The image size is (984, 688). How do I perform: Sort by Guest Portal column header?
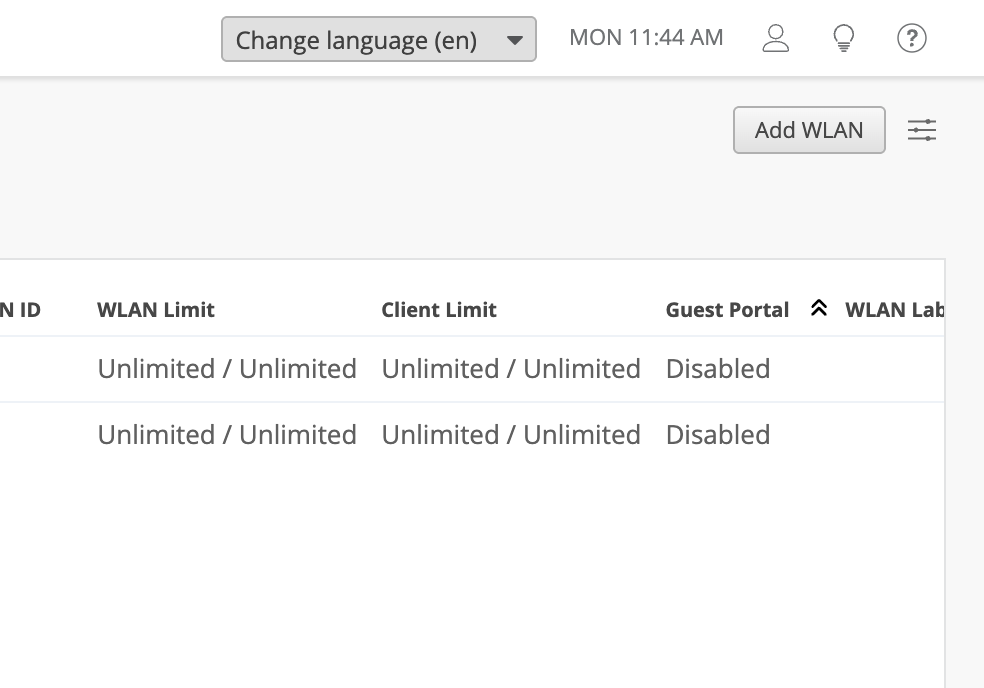(x=727, y=309)
